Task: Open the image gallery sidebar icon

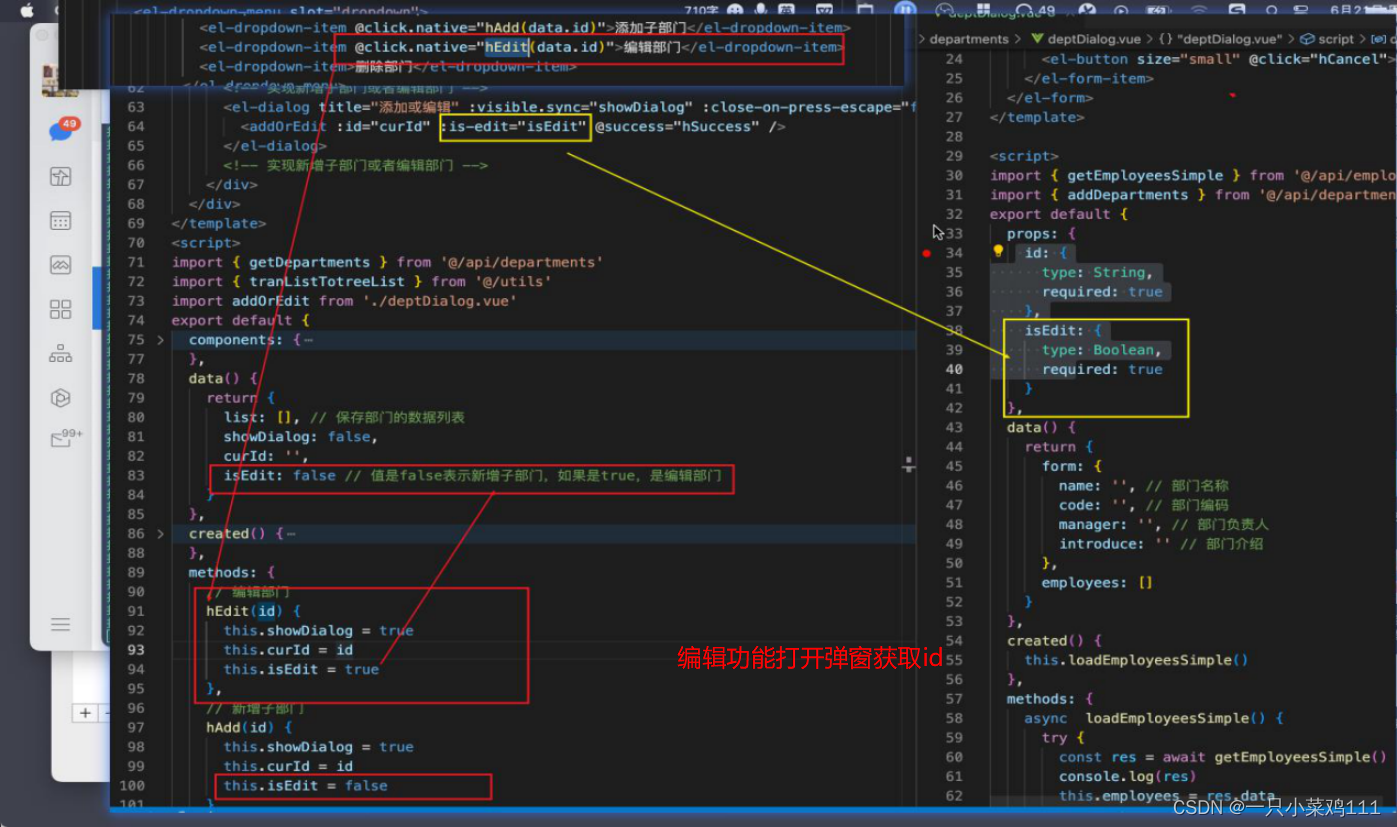Action: [60, 265]
